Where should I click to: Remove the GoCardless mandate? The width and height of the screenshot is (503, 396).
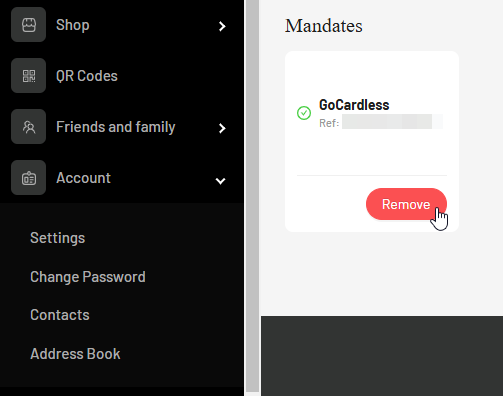[406, 204]
